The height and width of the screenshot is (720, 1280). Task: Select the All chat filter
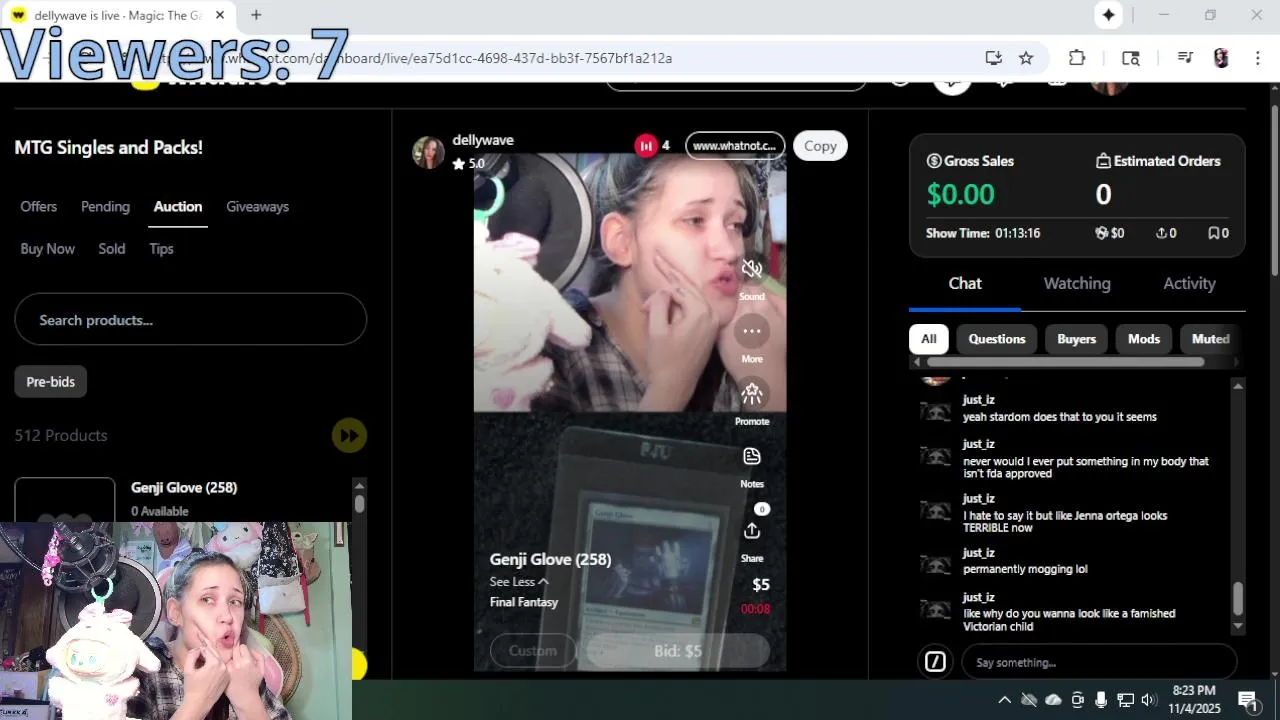(x=928, y=339)
